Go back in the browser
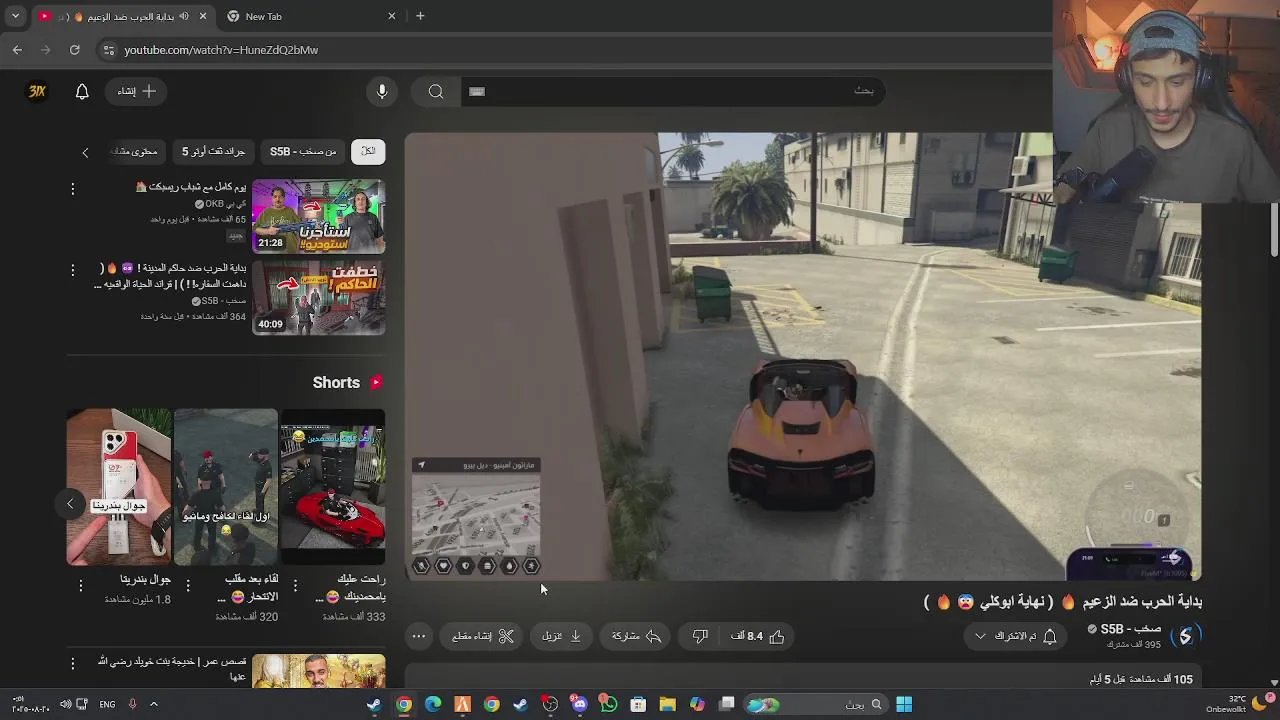This screenshot has height=720, width=1280. tap(17, 49)
